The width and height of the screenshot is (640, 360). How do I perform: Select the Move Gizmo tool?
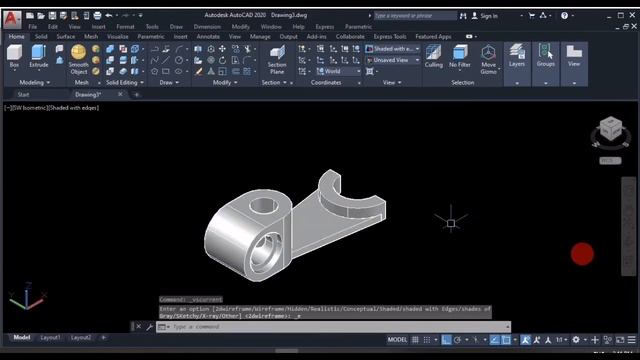pos(488,60)
